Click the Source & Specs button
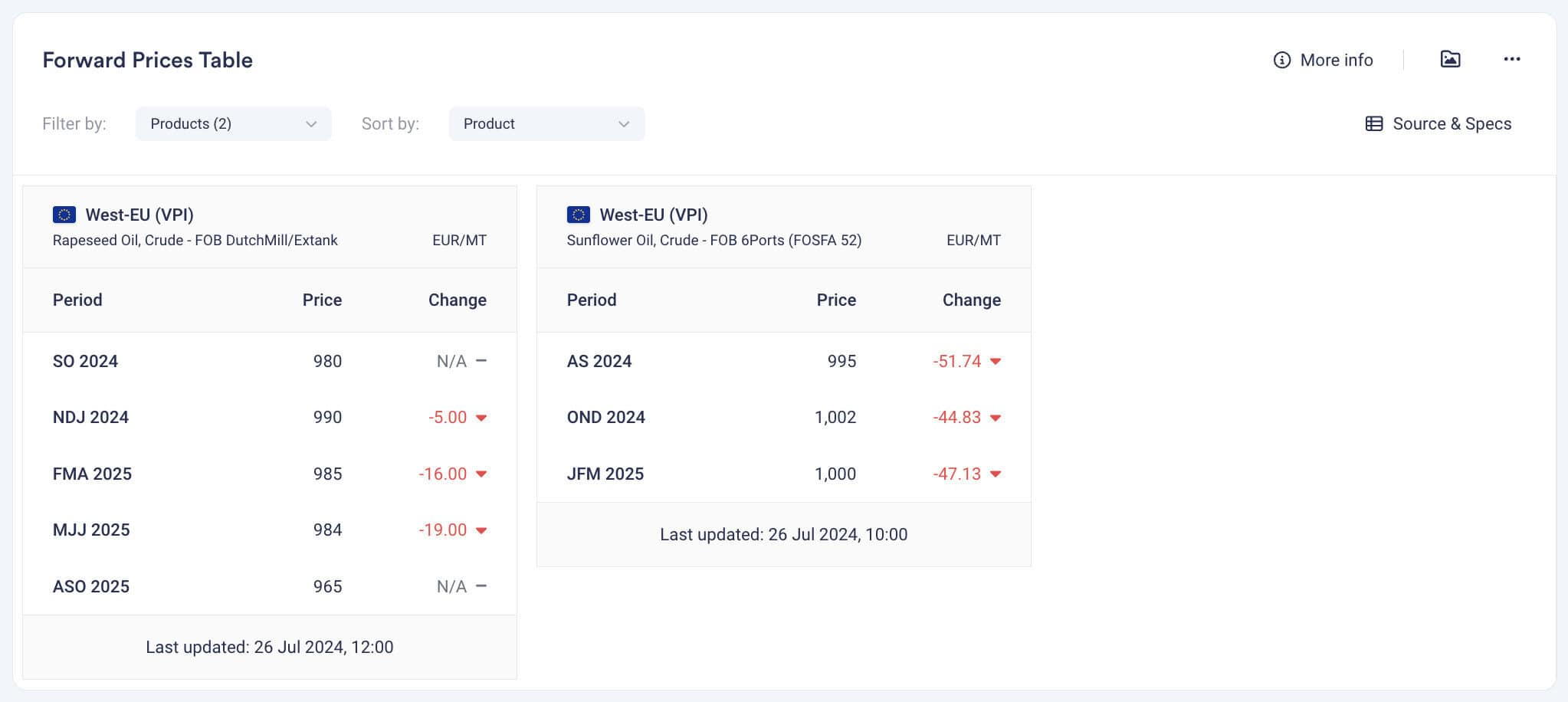Viewport: 1568px width, 702px height. 1438,123
